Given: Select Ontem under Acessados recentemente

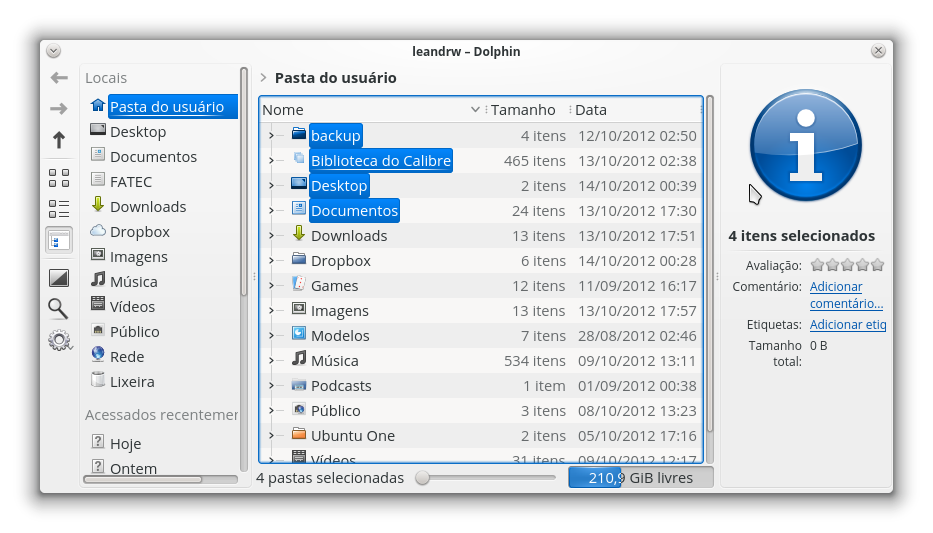Looking at the screenshot, I should (x=133, y=469).
